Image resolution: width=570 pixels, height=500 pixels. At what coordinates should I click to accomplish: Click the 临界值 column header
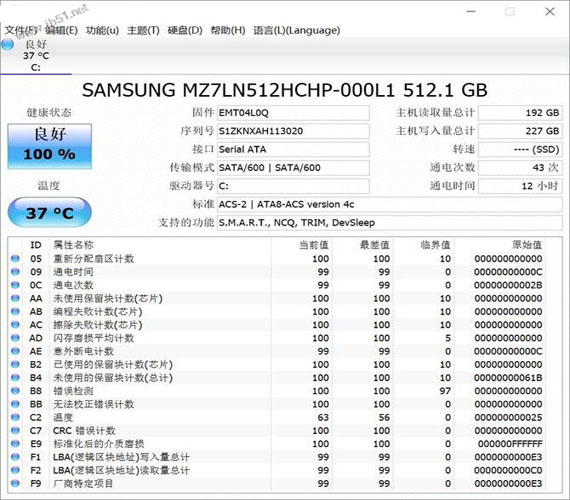[x=435, y=245]
